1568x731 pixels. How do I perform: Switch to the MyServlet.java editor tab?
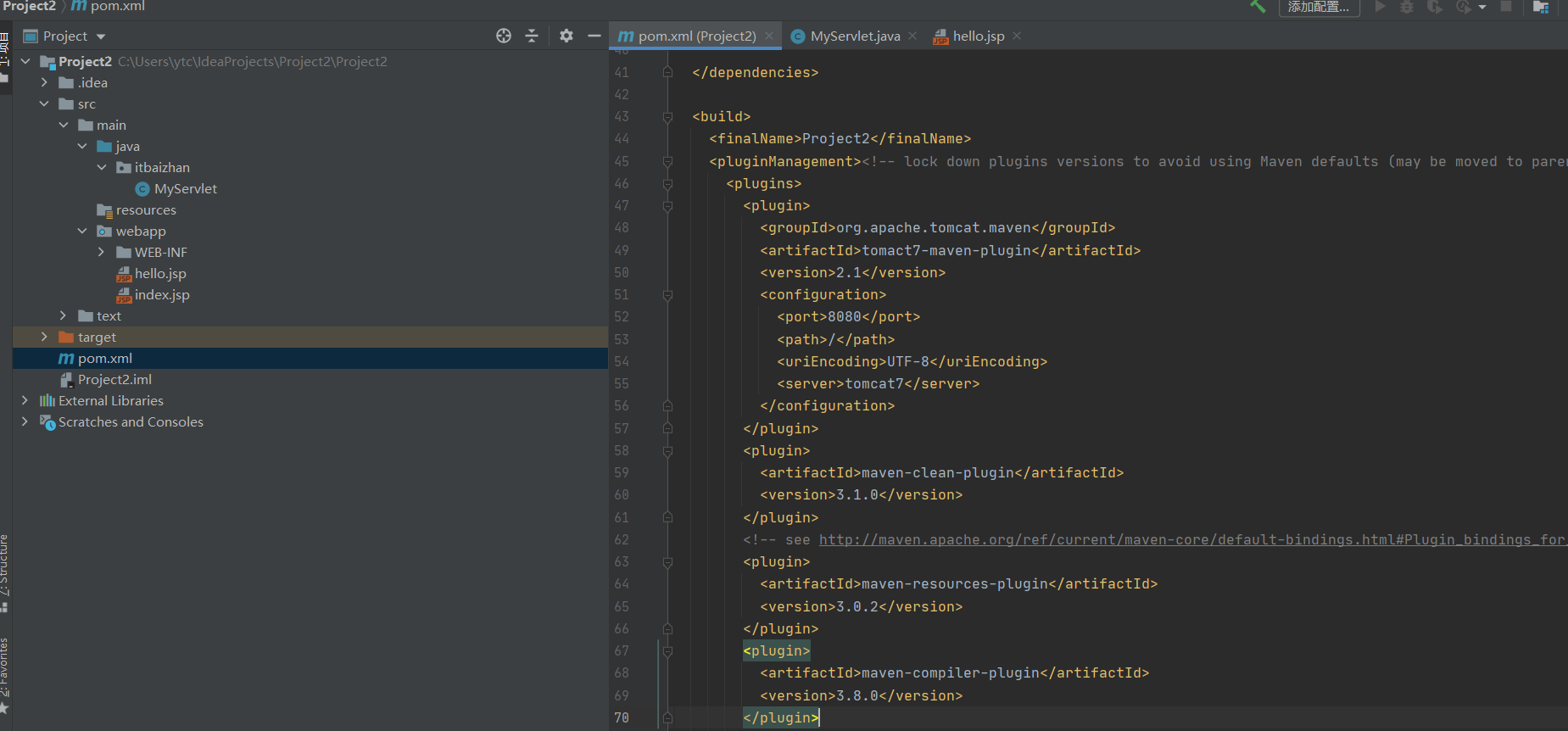pyautogui.click(x=855, y=36)
